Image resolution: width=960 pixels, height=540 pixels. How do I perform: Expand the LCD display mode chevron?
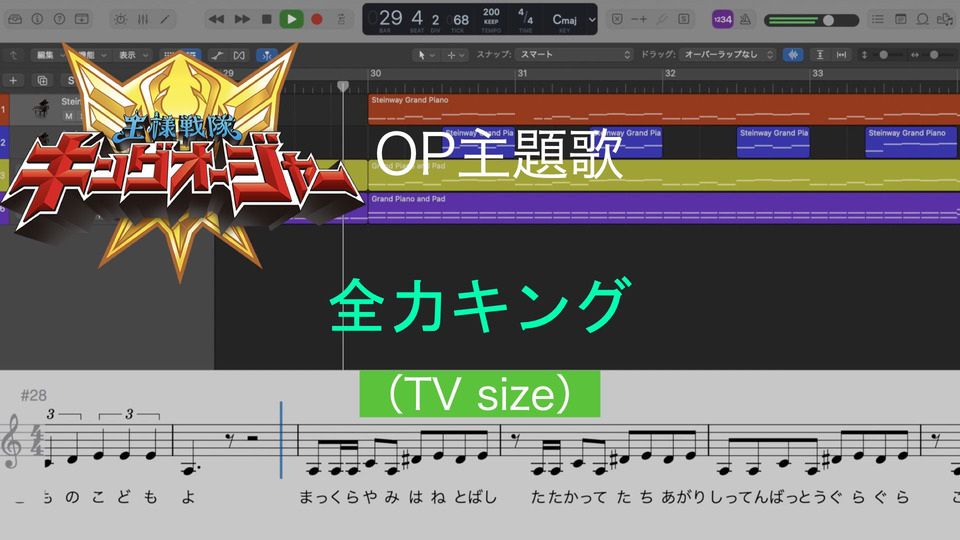[591, 19]
